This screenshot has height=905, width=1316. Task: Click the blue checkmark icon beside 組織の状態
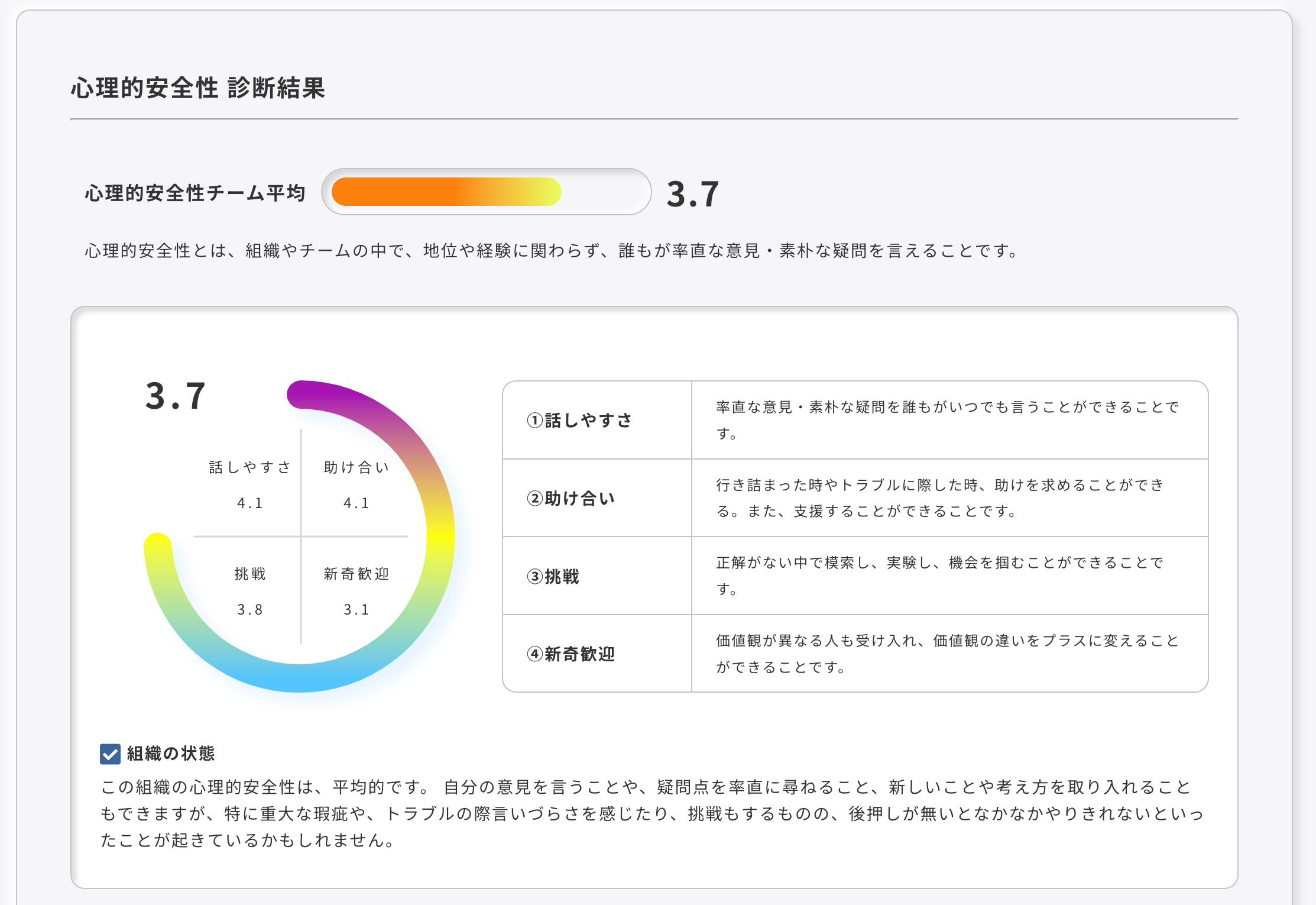pos(110,754)
